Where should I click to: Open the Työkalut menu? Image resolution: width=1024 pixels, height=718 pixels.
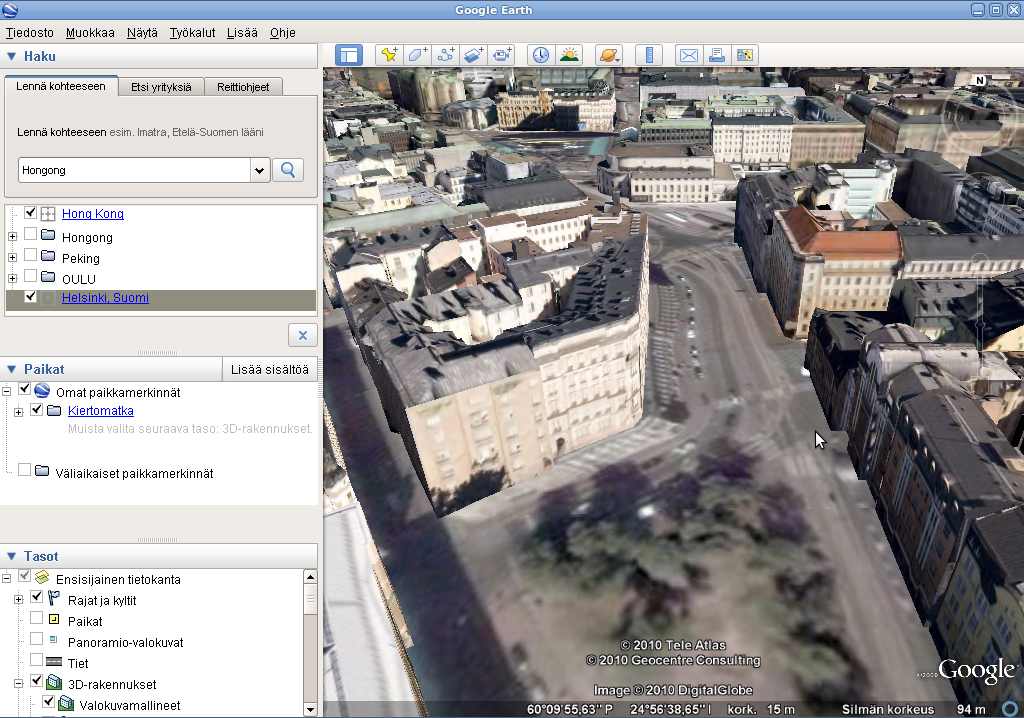pyautogui.click(x=192, y=33)
